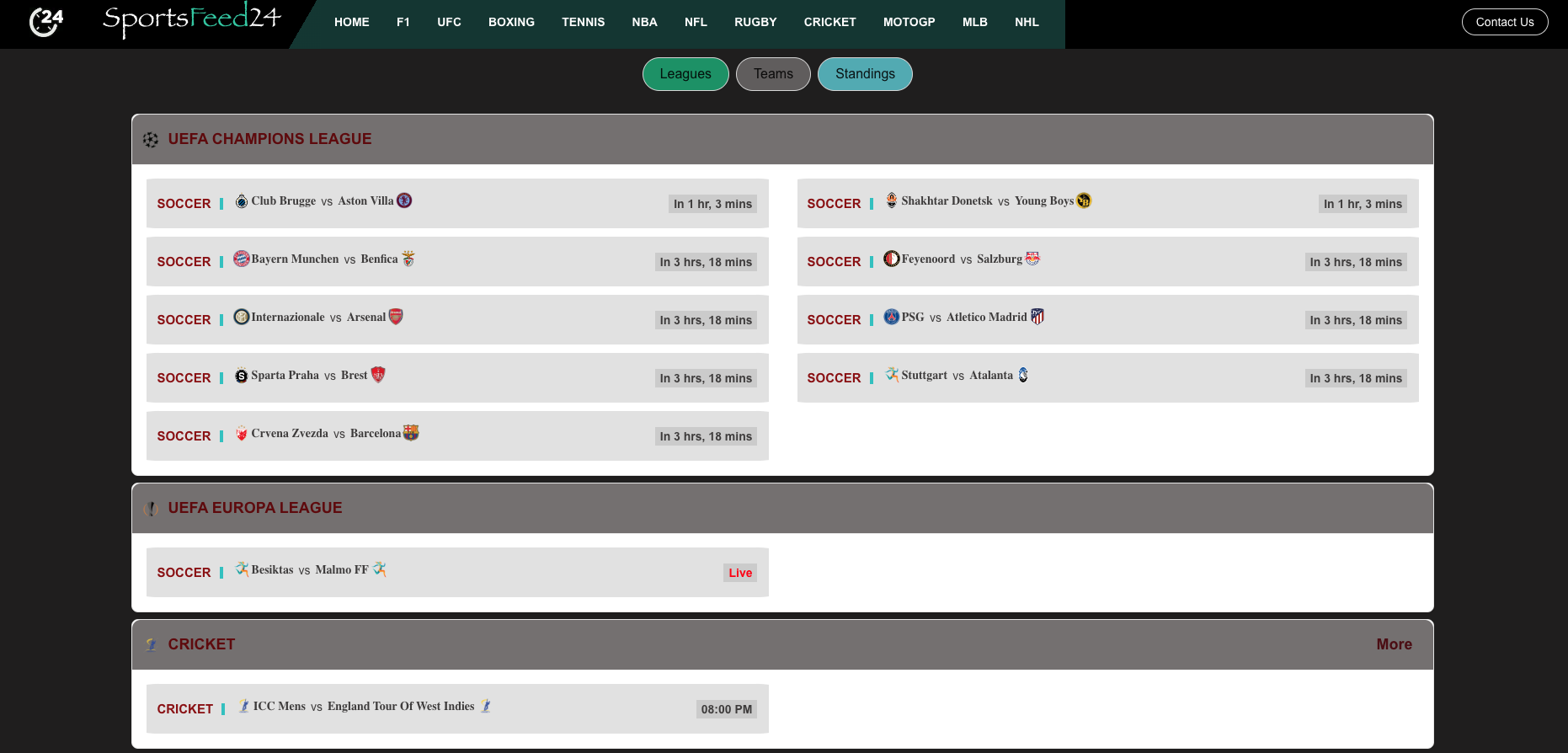Click the Club Brugge countdown badge
Image resolution: width=1568 pixels, height=753 pixels.
712,204
